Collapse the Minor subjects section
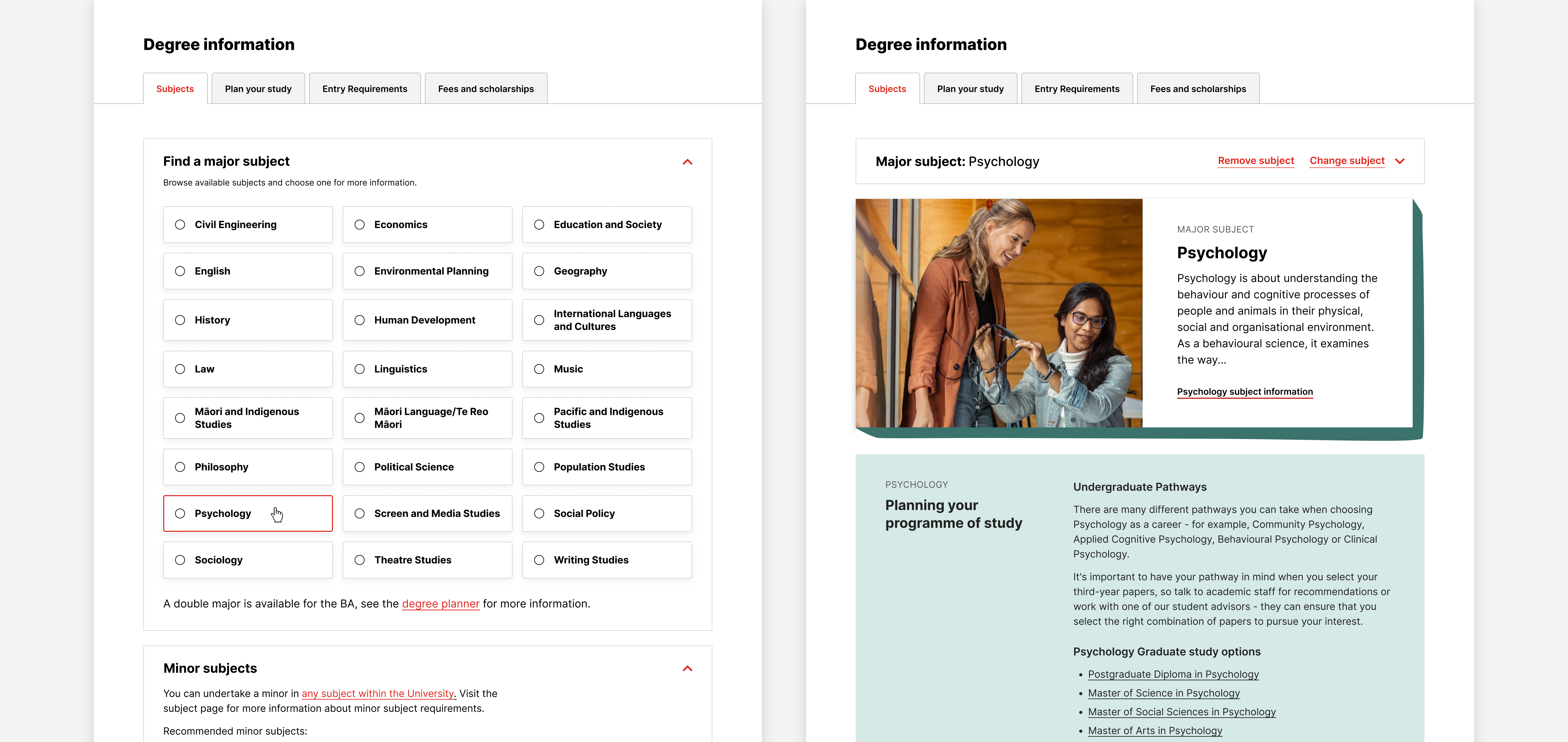Image resolution: width=1568 pixels, height=742 pixels. coord(687,668)
